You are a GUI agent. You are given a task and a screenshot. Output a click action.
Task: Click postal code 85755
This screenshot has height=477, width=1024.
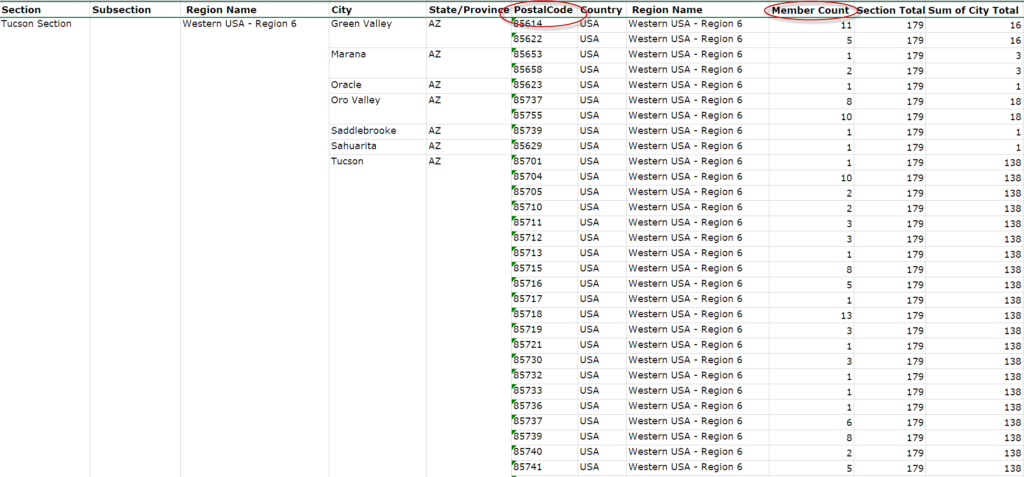pyautogui.click(x=528, y=116)
